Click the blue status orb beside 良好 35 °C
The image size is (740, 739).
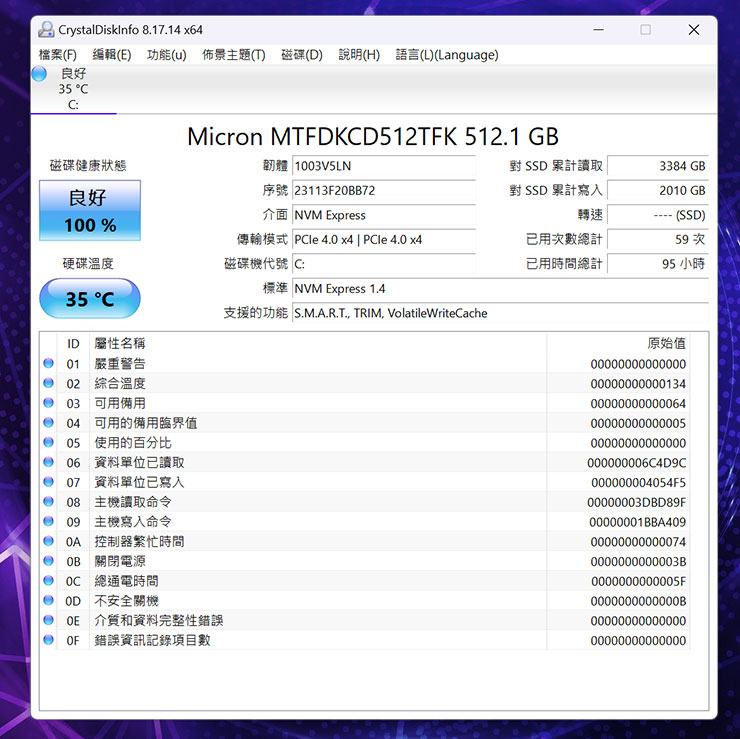pos(39,74)
